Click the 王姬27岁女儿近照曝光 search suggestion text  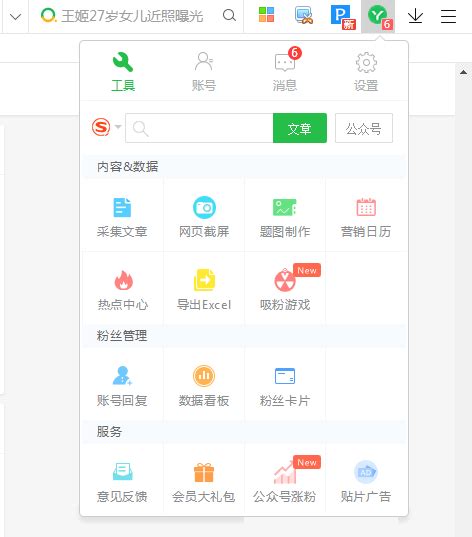click(x=132, y=16)
